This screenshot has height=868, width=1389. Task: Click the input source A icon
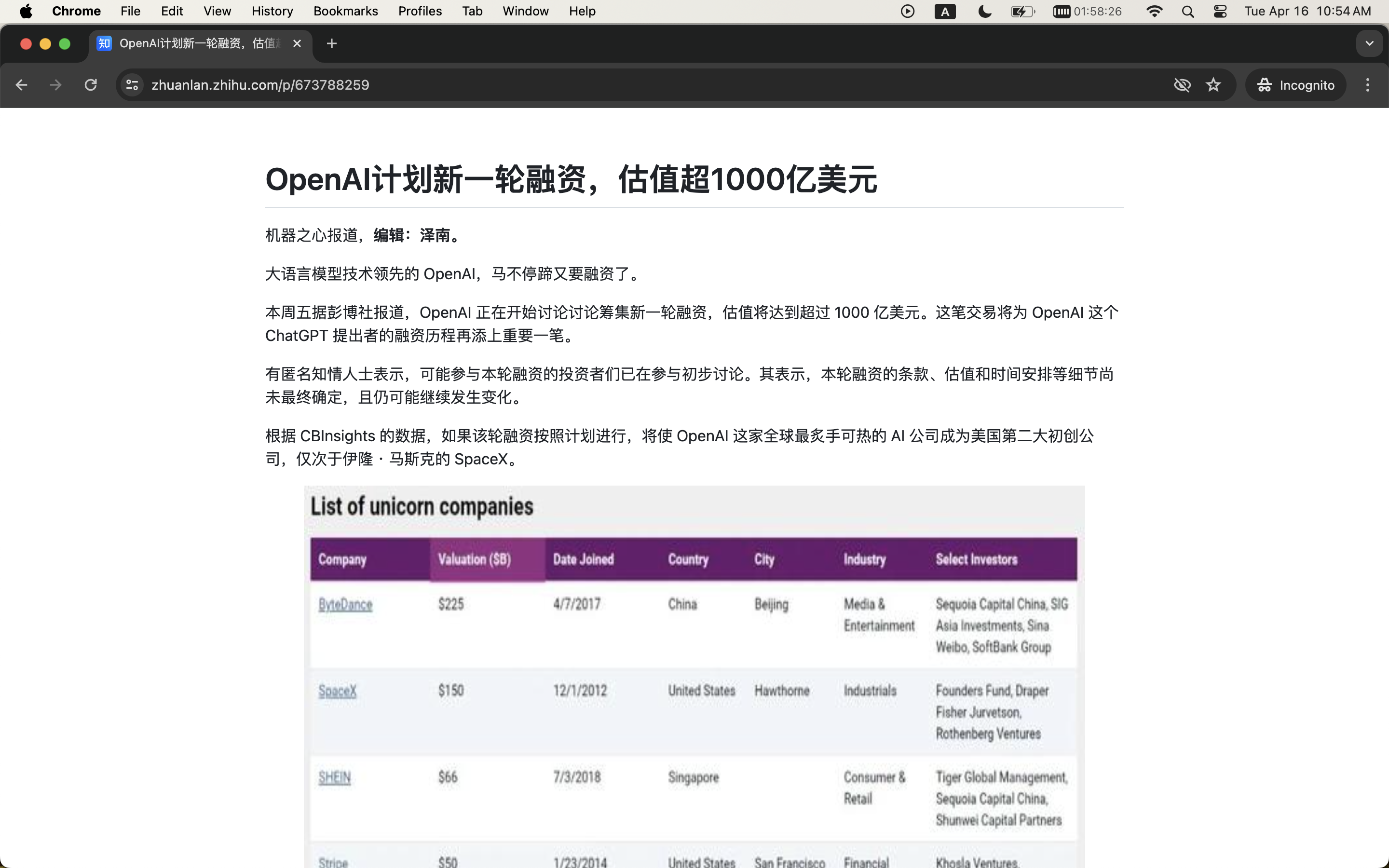tap(945, 12)
